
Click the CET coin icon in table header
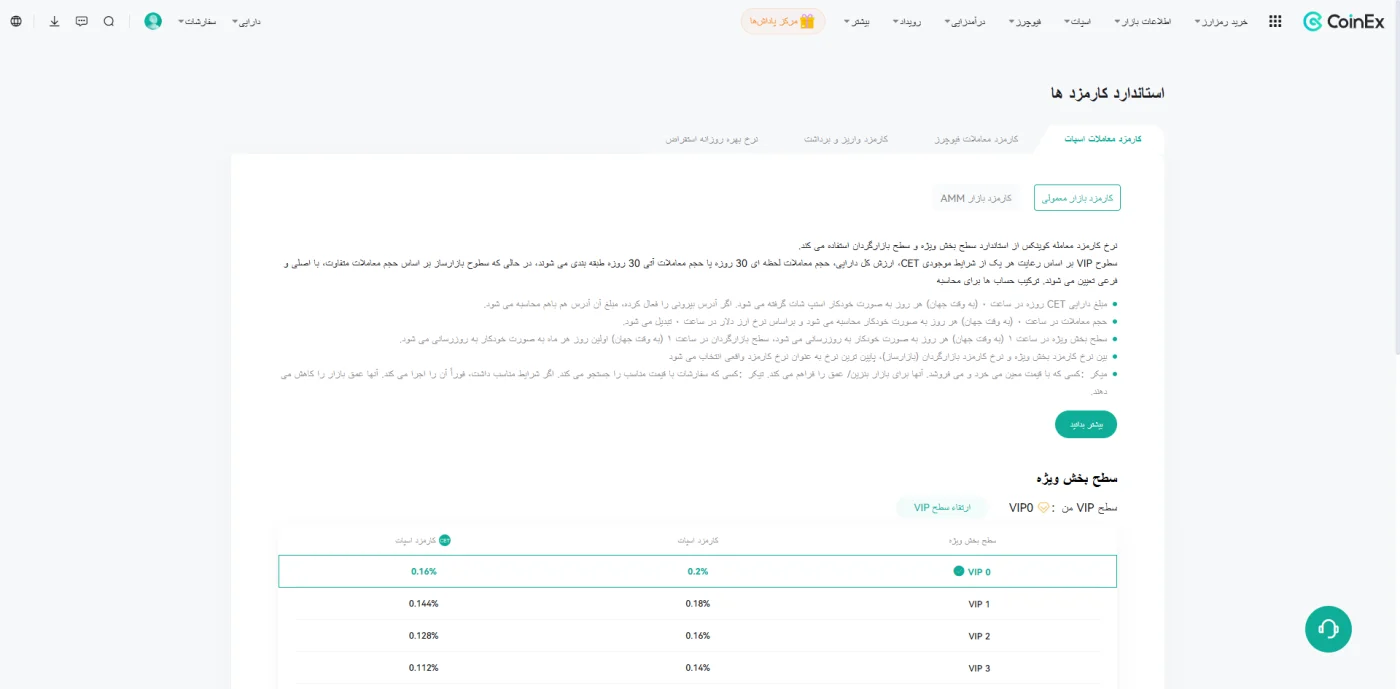click(x=445, y=540)
